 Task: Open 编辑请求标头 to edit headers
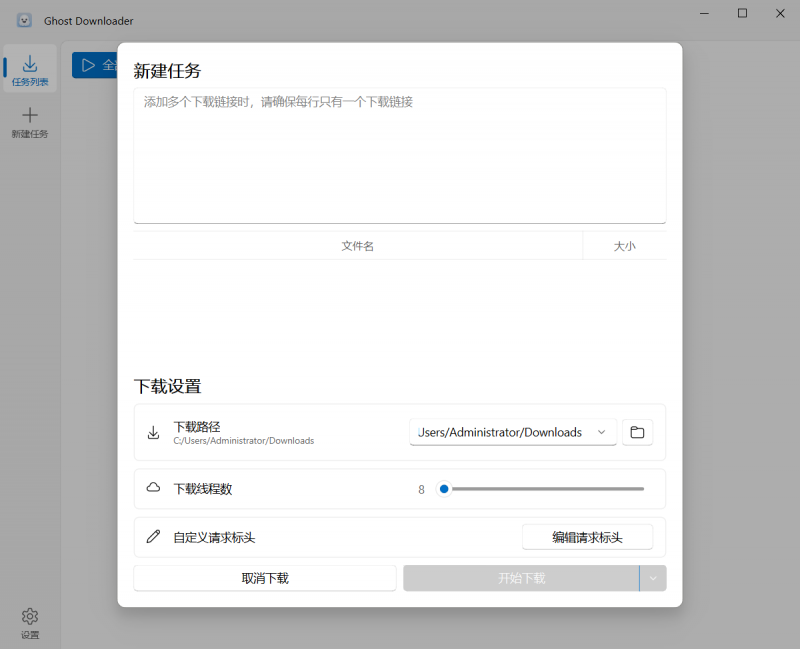point(587,537)
